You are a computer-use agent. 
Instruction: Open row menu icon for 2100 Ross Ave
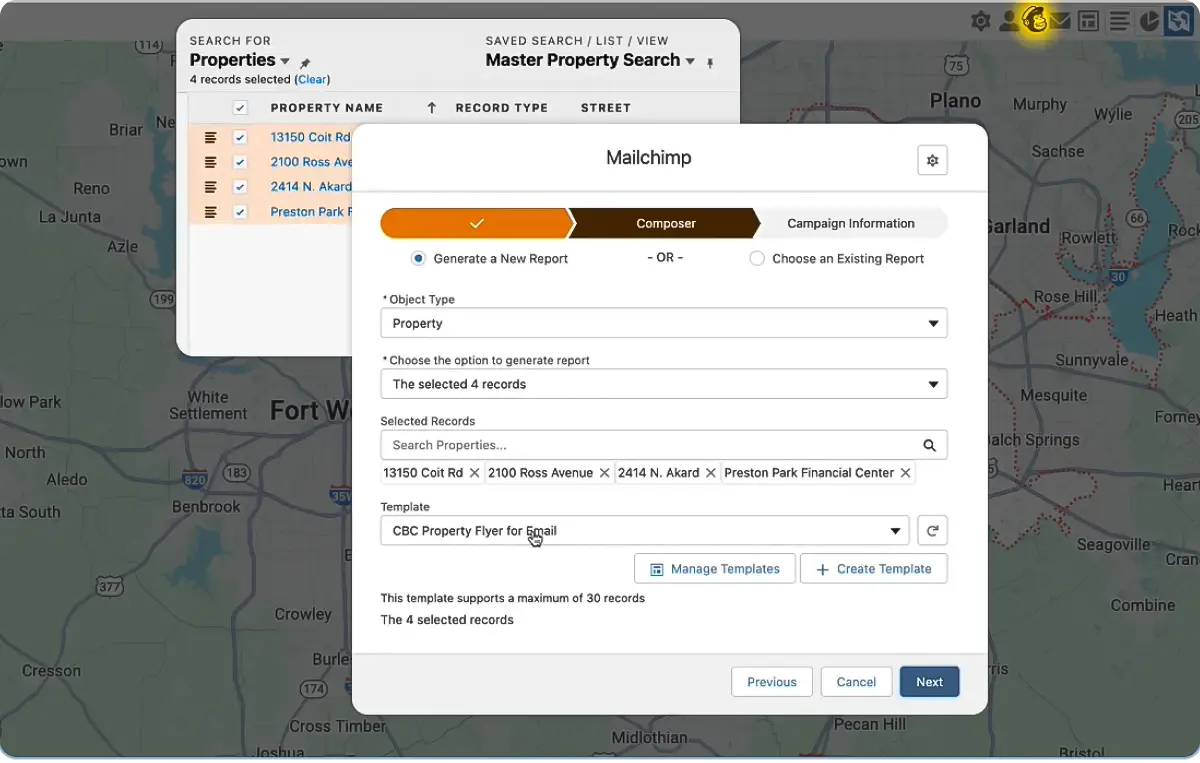pos(211,162)
